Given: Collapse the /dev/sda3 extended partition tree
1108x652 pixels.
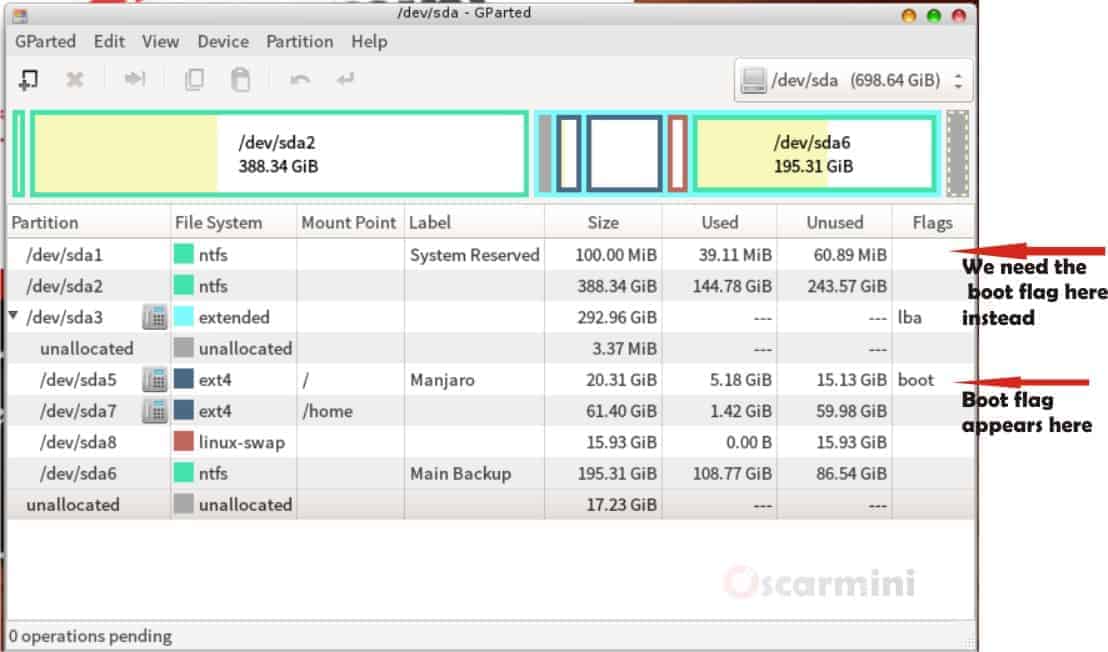Looking at the screenshot, I should coord(14,317).
